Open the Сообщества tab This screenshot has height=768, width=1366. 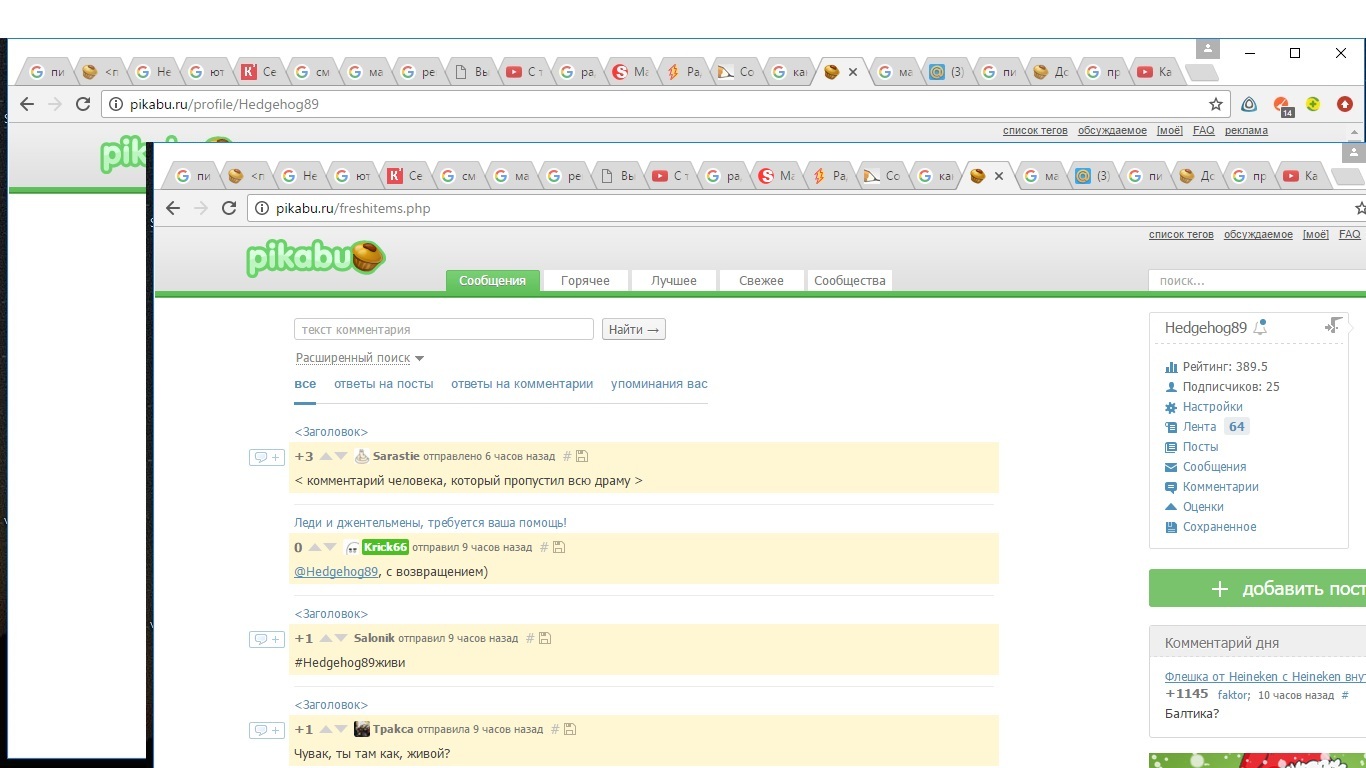pos(850,281)
